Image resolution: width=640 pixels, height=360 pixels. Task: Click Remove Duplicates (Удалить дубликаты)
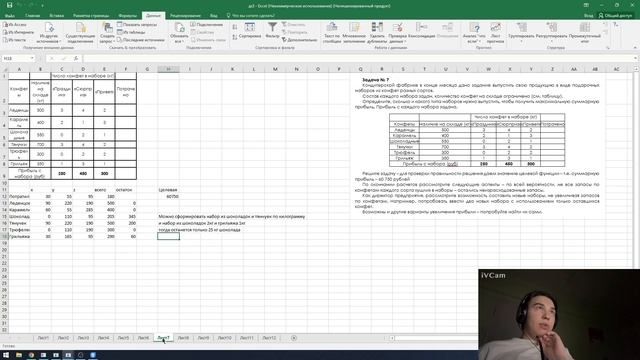(x=377, y=33)
